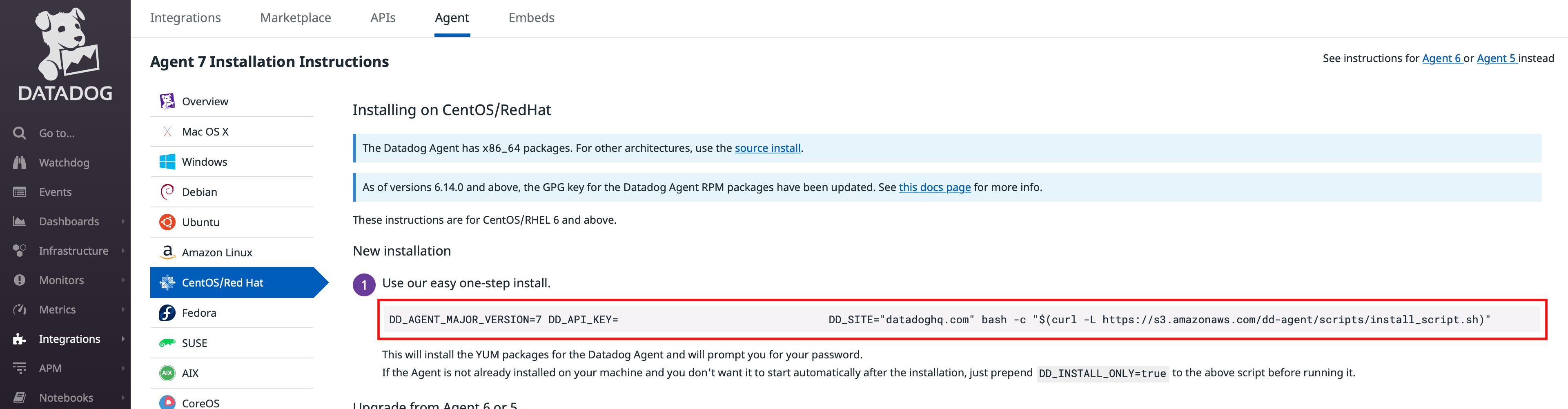Click the Dashboards chart icon
The height and width of the screenshot is (409, 1568).
tap(20, 221)
